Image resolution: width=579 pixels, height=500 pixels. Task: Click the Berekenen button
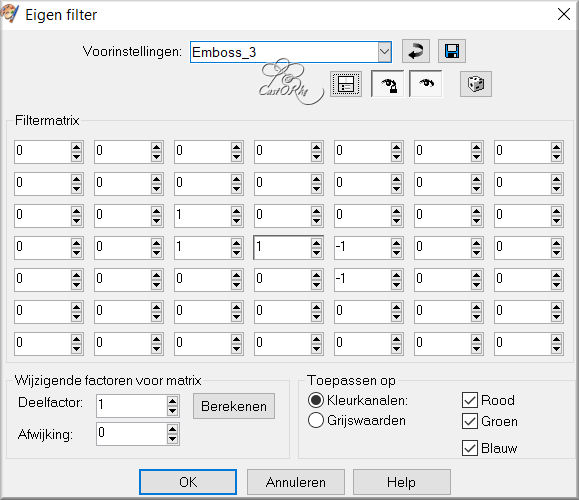click(234, 406)
